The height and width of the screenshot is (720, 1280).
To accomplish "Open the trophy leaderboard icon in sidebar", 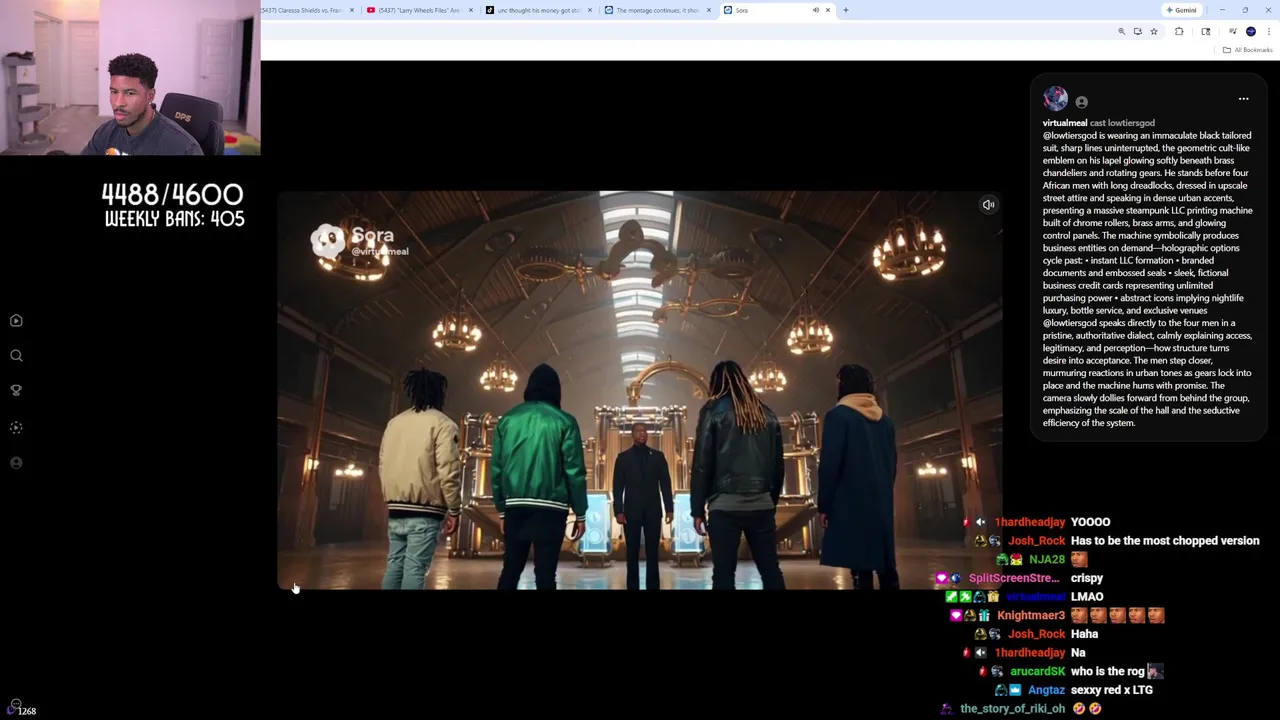I will 16,390.
